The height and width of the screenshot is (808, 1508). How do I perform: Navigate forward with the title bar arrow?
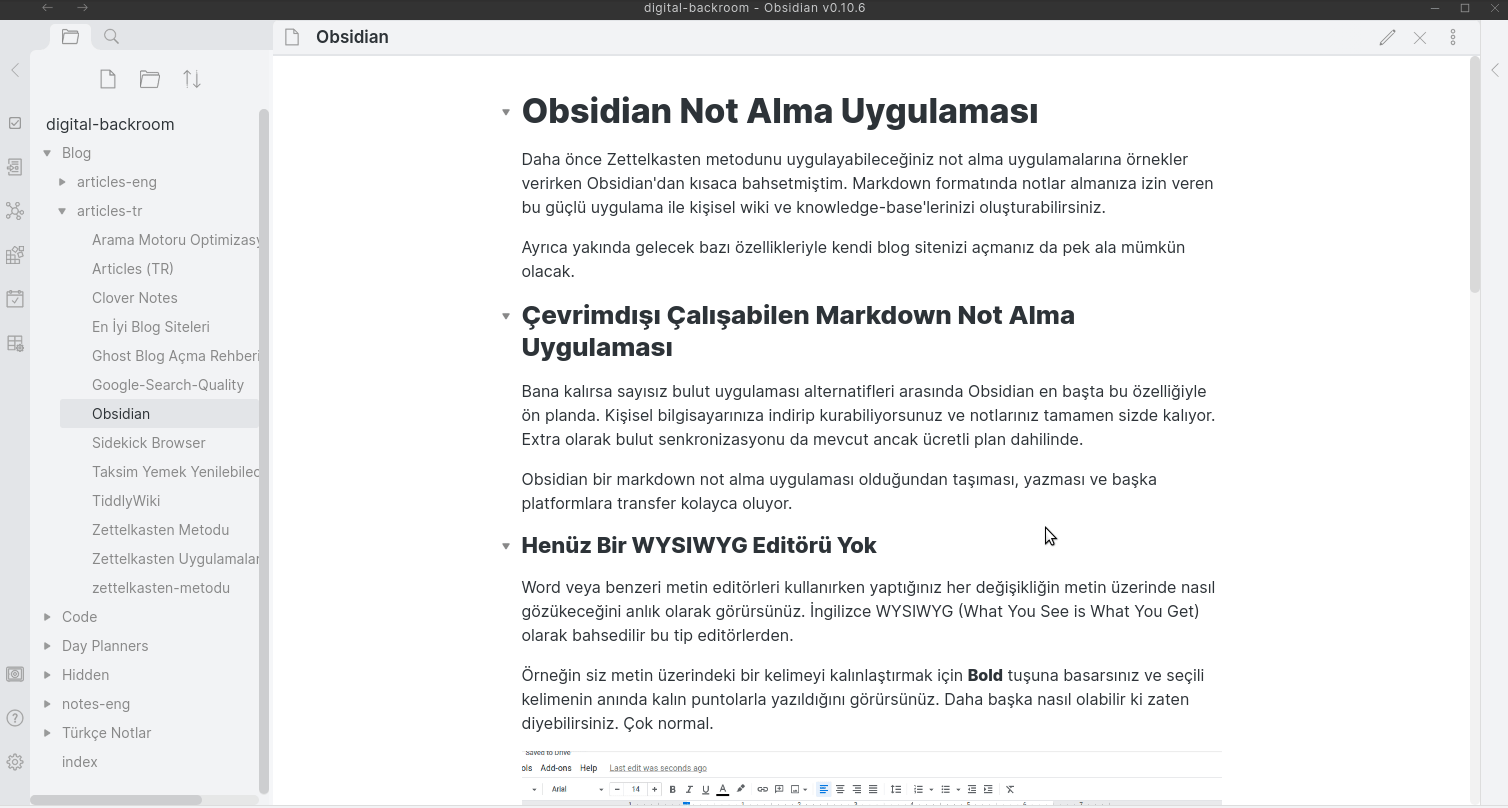click(83, 8)
